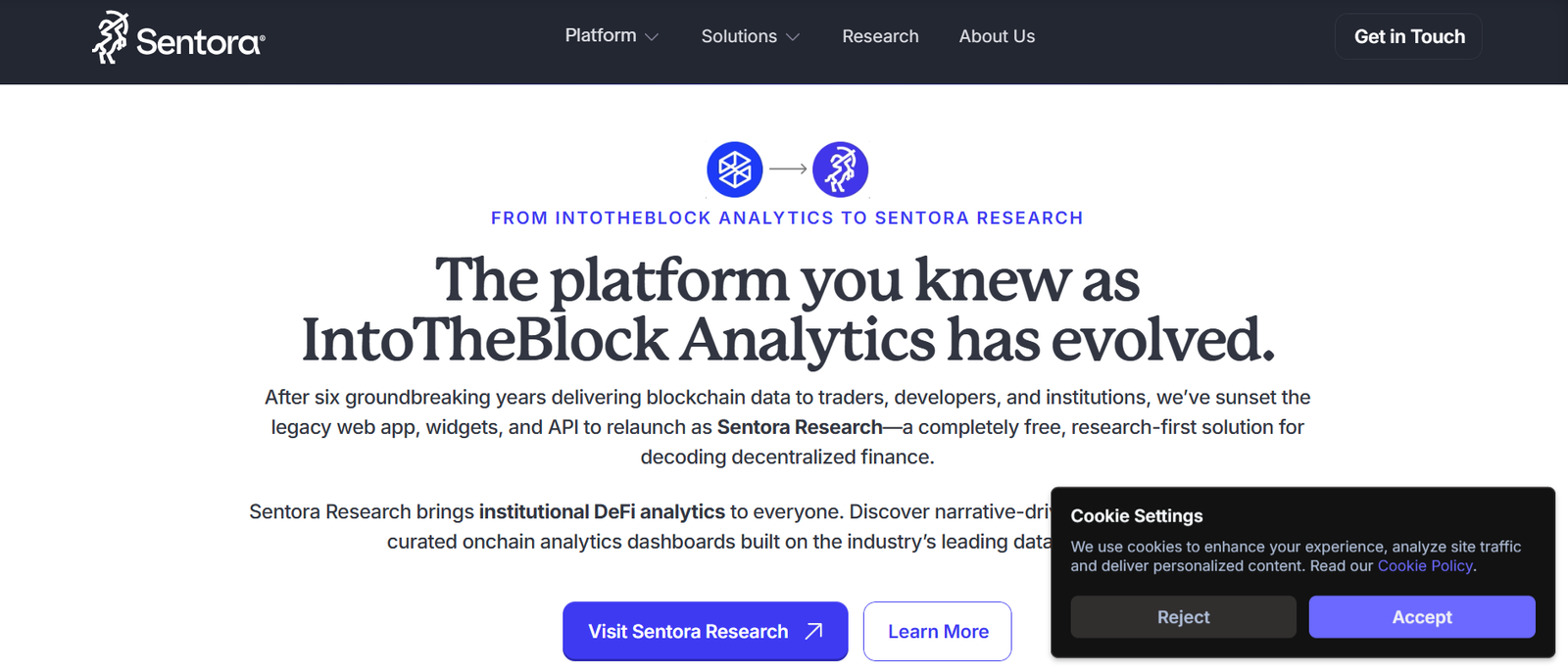1568x672 pixels.
Task: Accept cookies in the Cookie Settings popup
Action: (x=1422, y=617)
